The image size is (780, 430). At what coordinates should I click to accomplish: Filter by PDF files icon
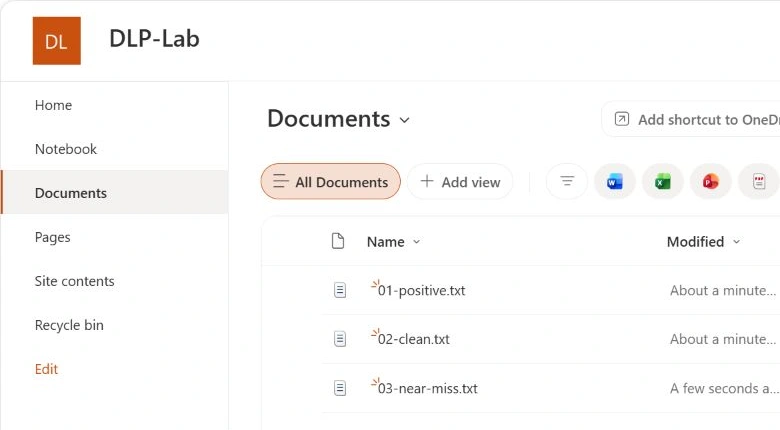759,182
